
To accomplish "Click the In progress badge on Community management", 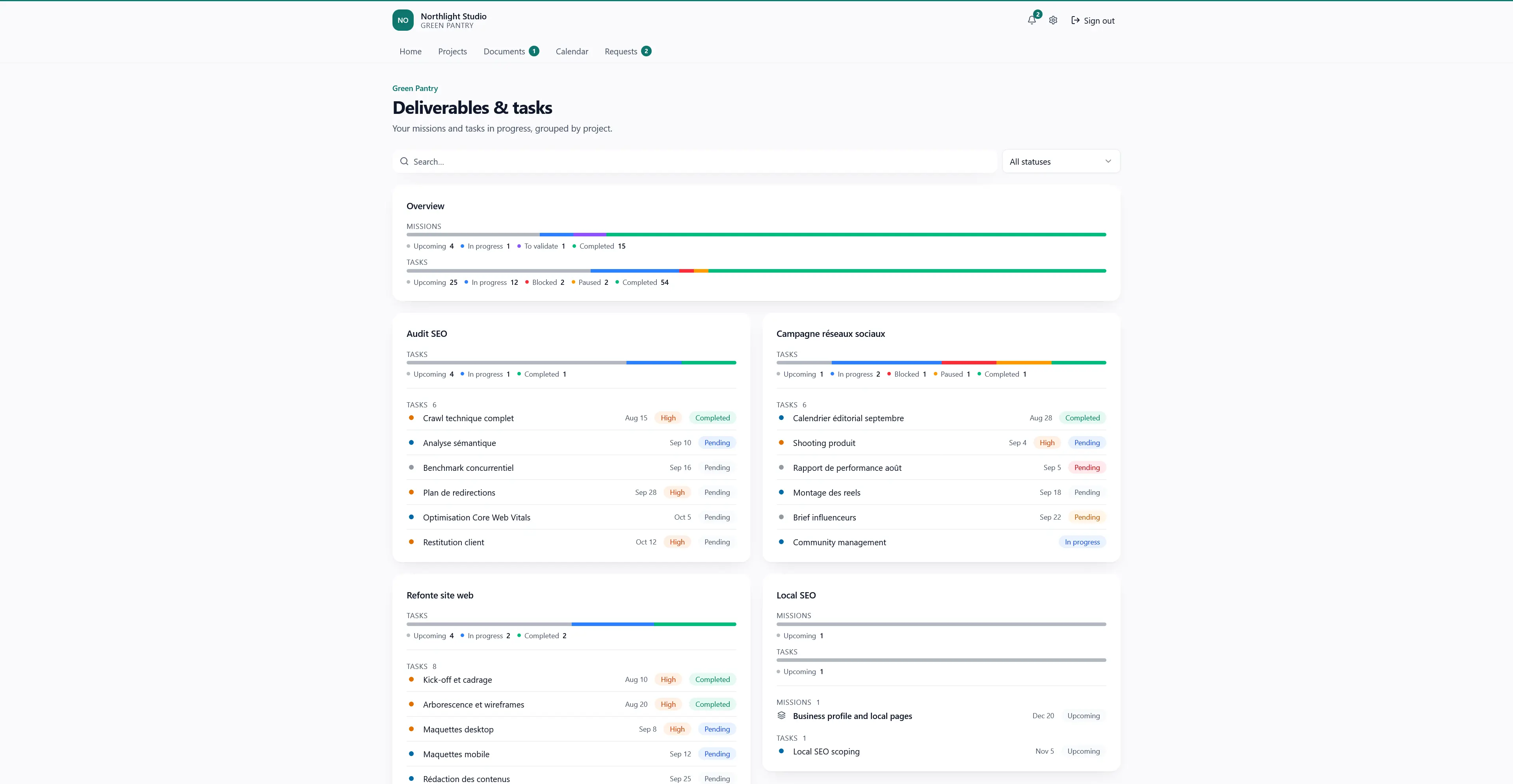I will click(x=1082, y=542).
